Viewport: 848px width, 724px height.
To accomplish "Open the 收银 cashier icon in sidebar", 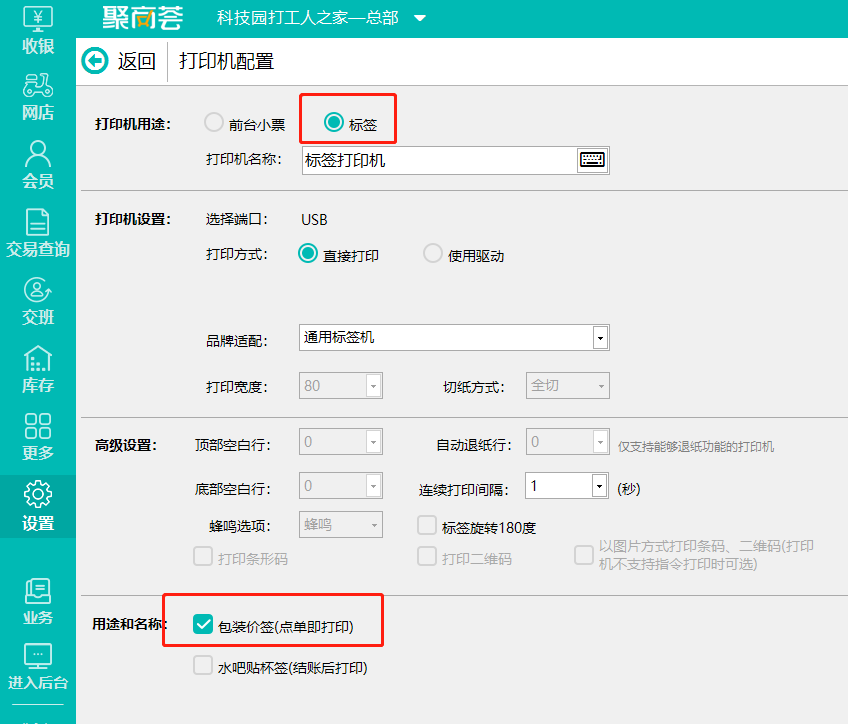I will 37,28.
